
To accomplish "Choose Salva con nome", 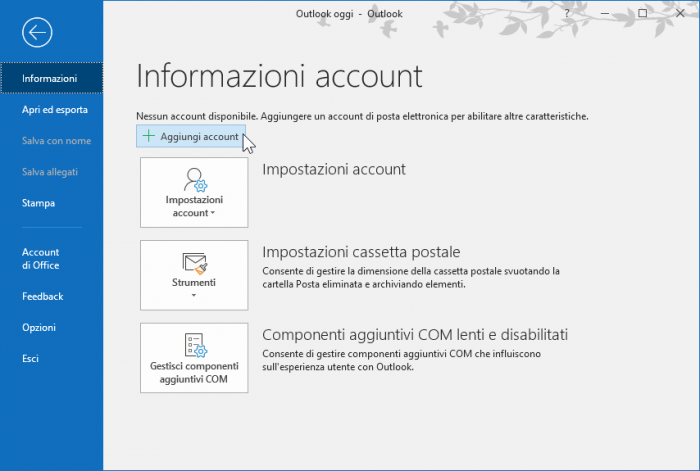I will (56, 141).
